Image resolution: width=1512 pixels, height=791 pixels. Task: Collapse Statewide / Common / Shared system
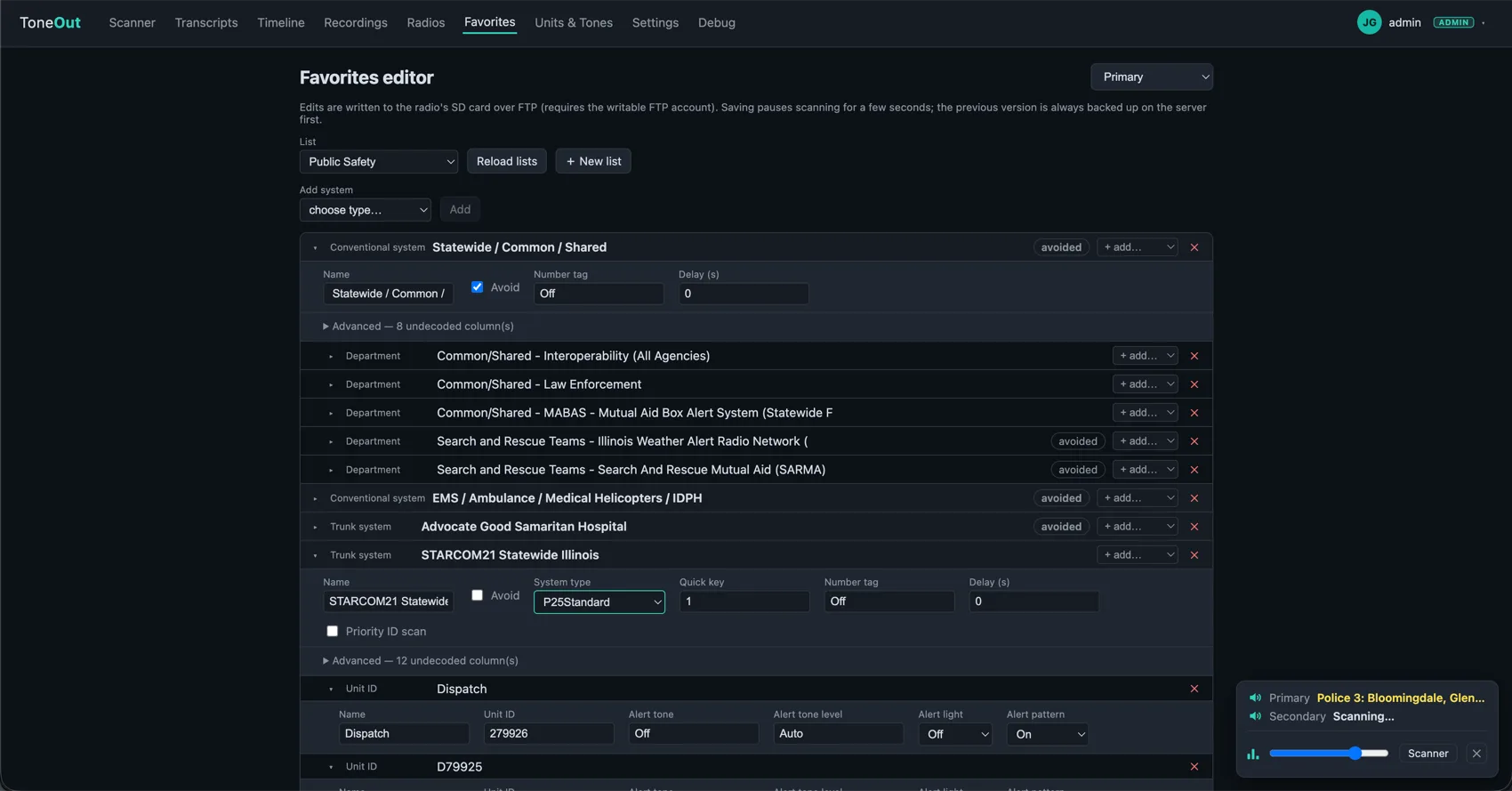[x=315, y=248]
